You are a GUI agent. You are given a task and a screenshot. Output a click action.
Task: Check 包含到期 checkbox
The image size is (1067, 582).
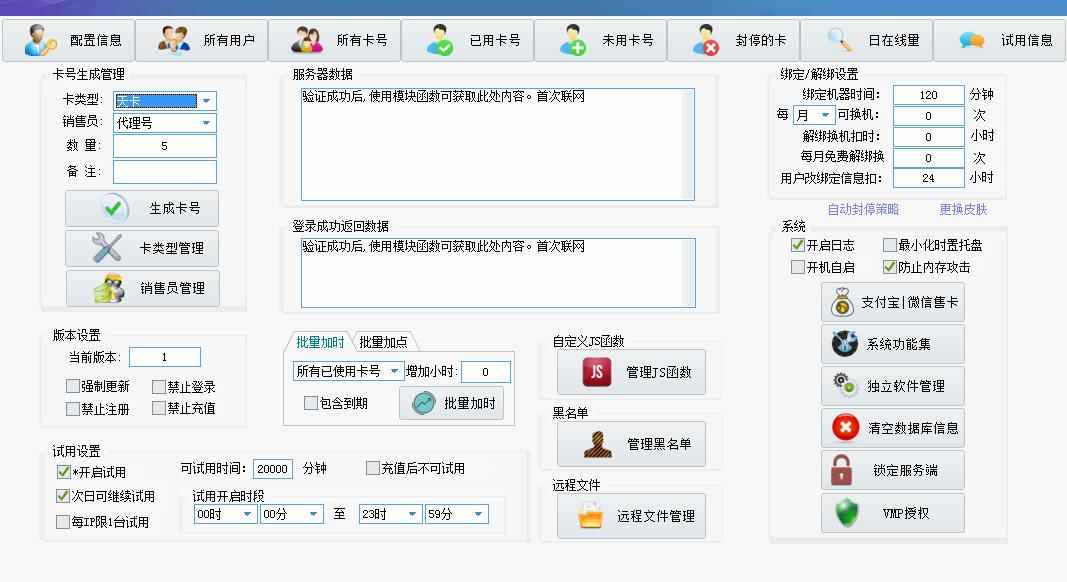[x=311, y=403]
